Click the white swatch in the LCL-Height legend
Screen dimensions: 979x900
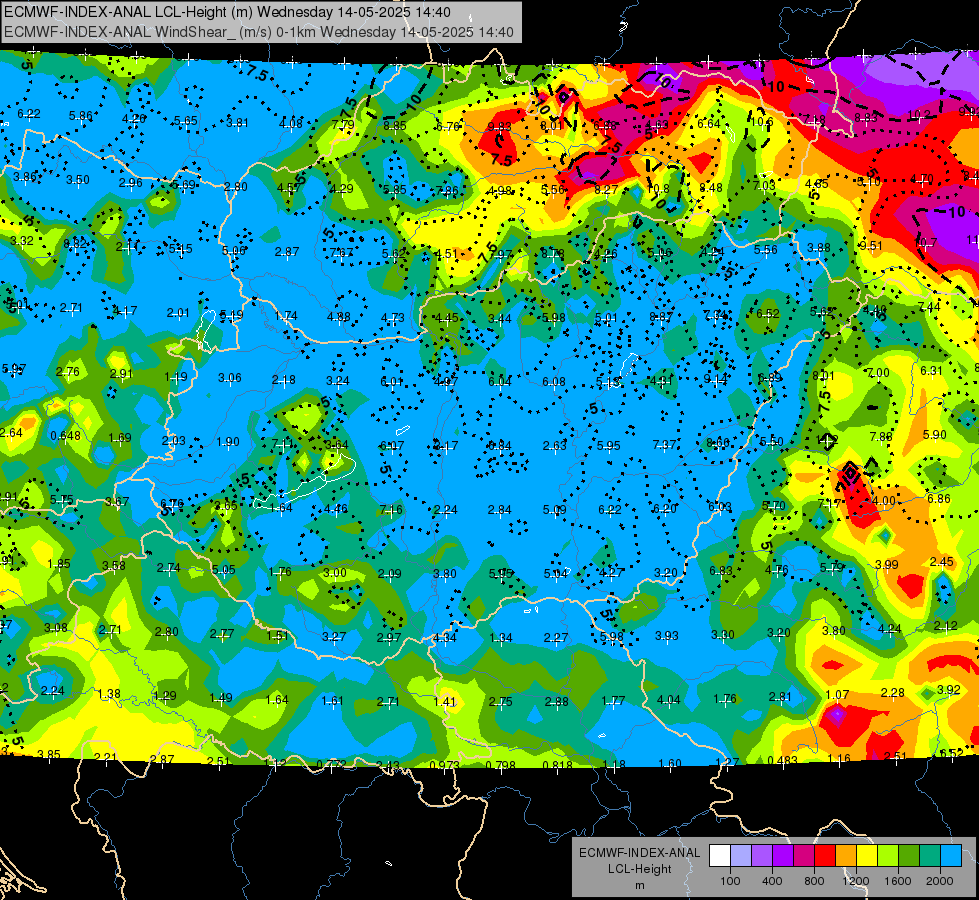(720, 856)
